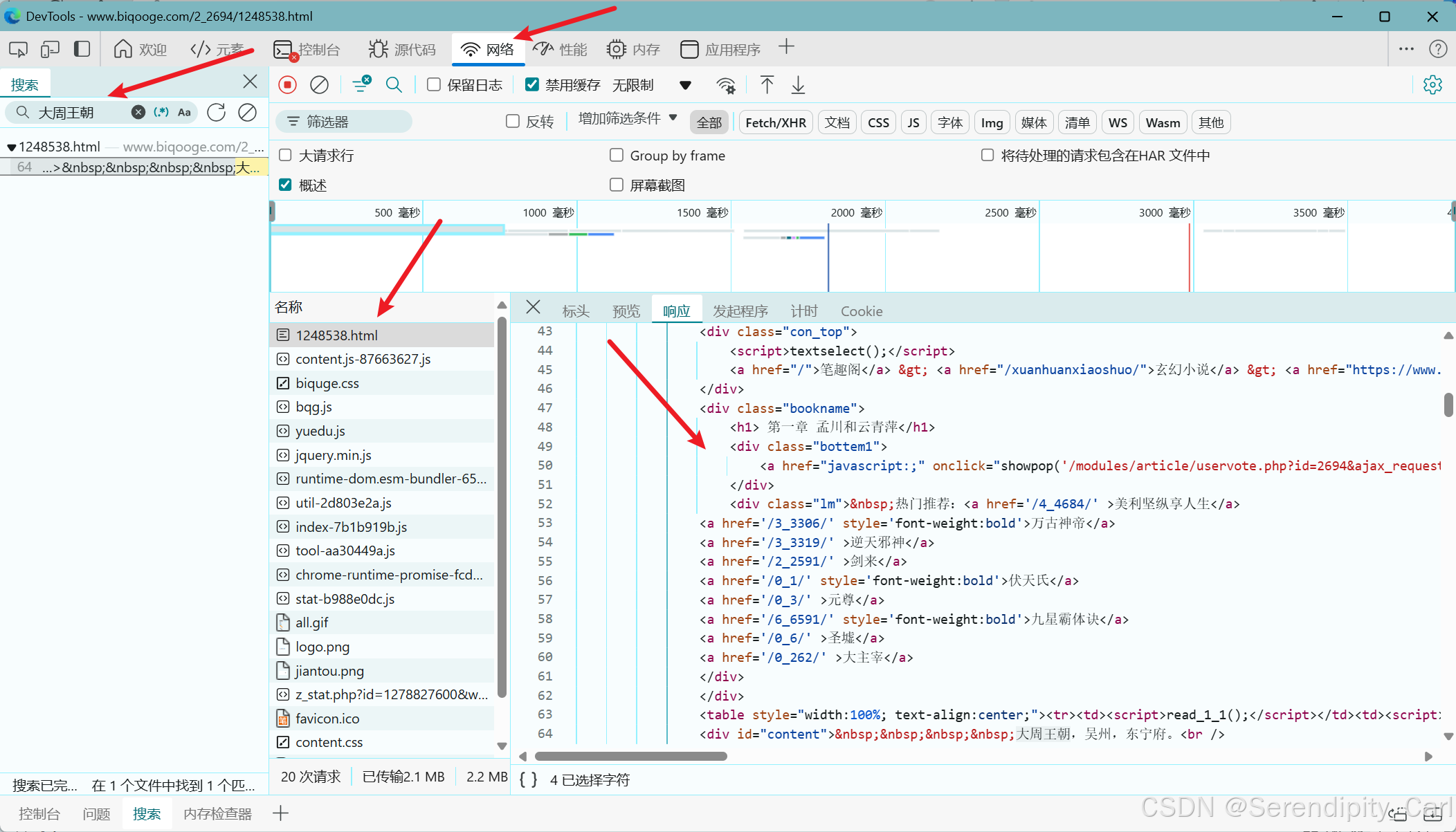Open network settings gear icon
The width and height of the screenshot is (1456, 832).
coord(1432,84)
